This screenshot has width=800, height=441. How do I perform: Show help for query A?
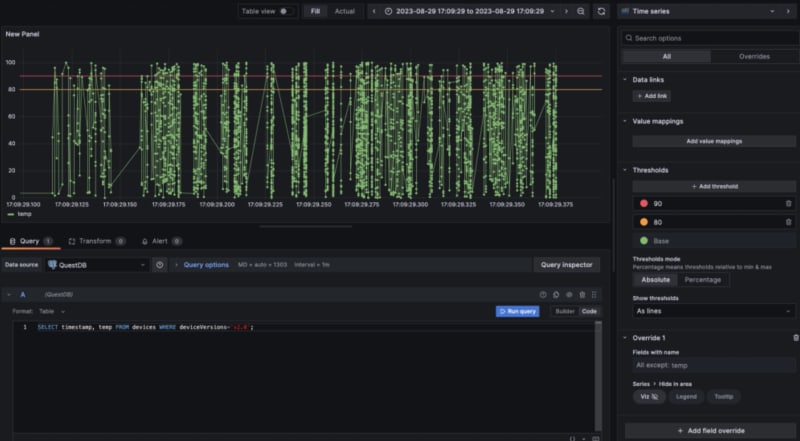pyautogui.click(x=543, y=295)
